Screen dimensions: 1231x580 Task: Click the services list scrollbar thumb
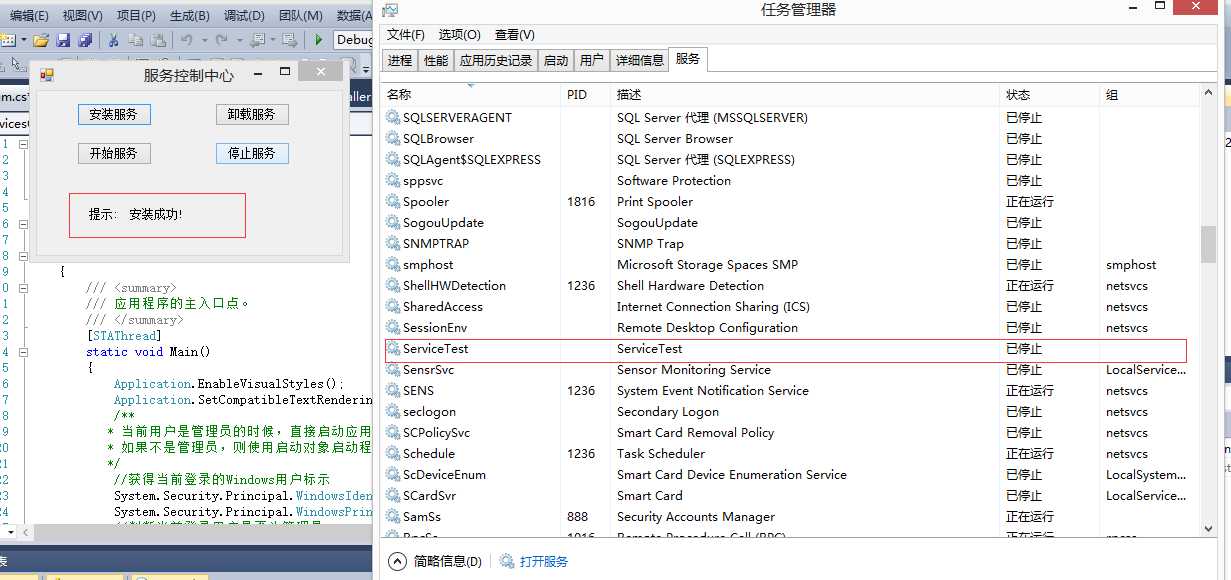click(x=1208, y=243)
